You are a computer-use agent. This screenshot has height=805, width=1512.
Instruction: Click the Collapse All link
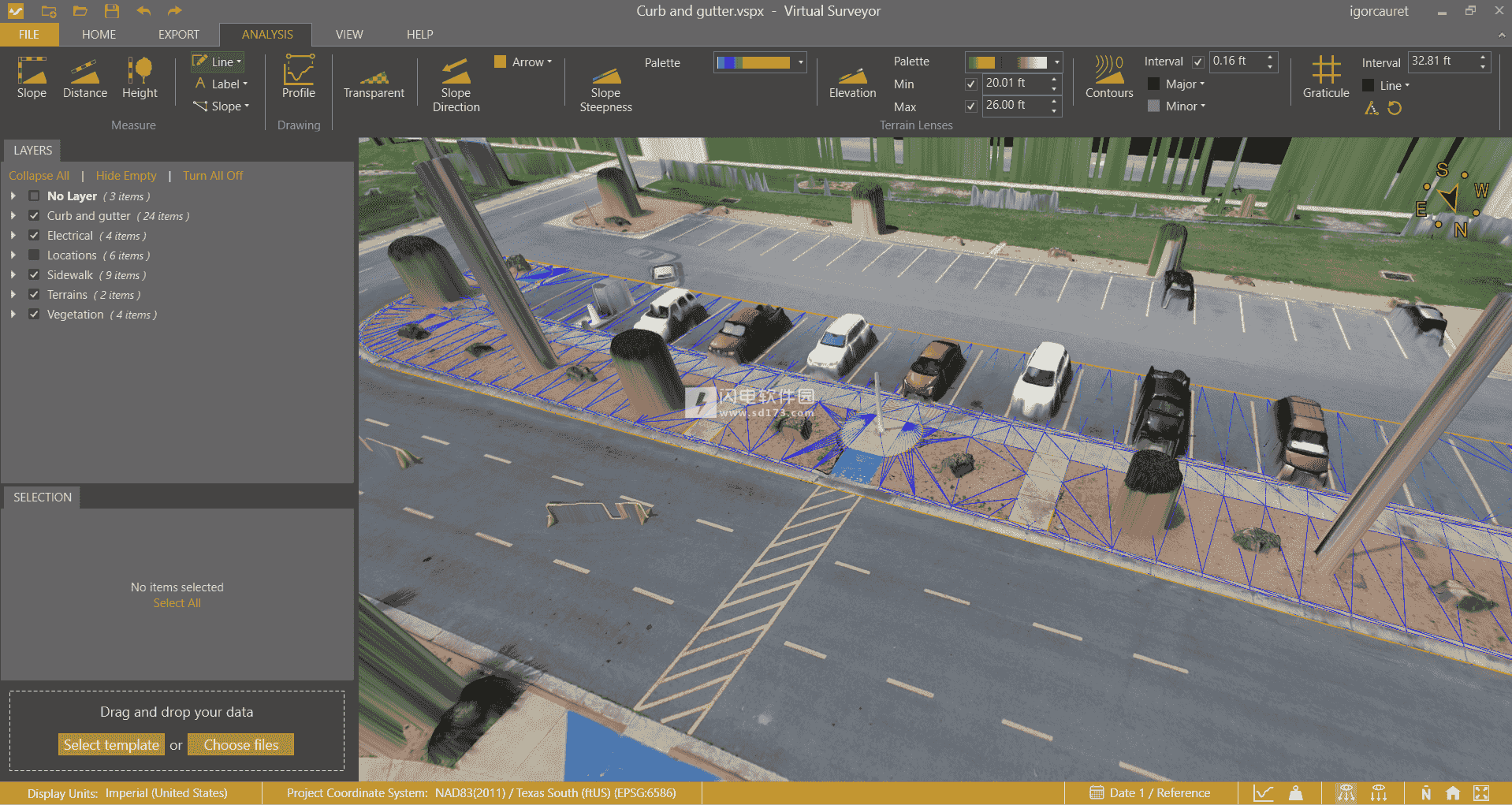[39, 176]
